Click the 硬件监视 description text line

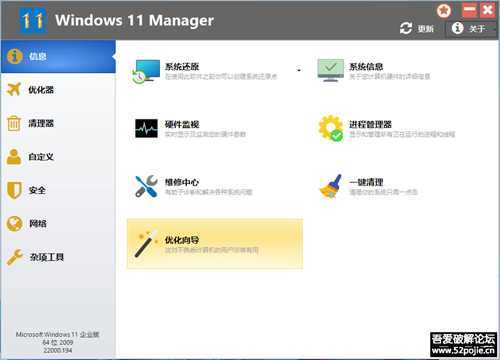(x=205, y=134)
